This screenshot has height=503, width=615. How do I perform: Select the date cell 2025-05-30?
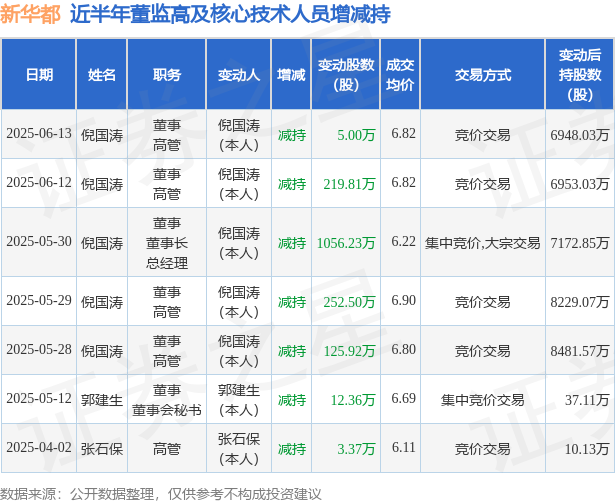click(x=39, y=242)
